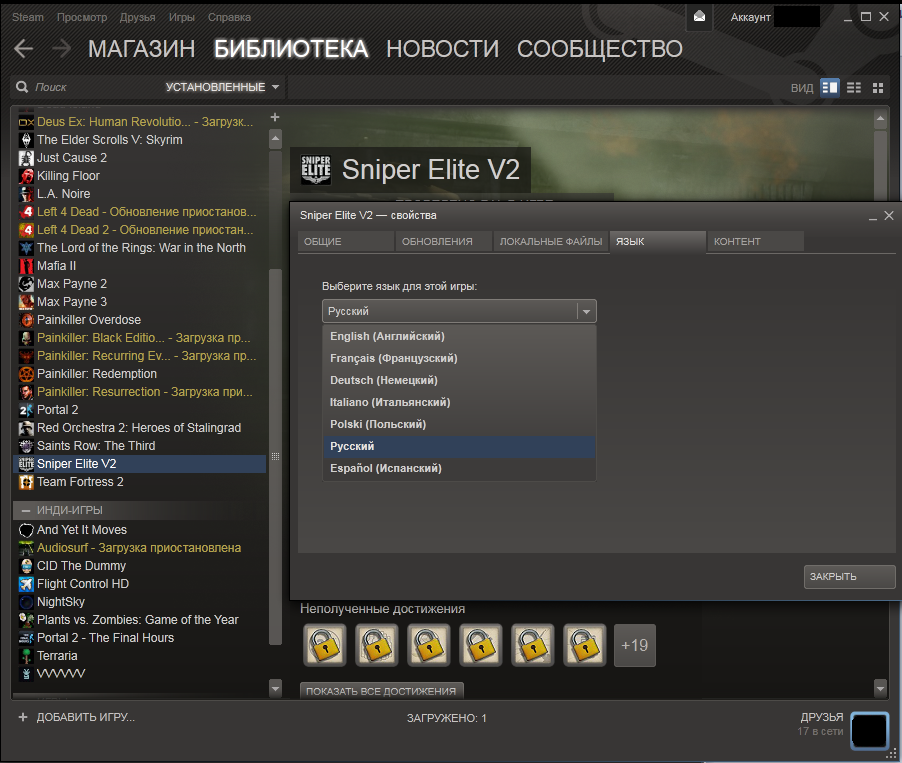This screenshot has height=763, width=902.
Task: Click the Sniper Elite V2 header logo
Action: 316,170
